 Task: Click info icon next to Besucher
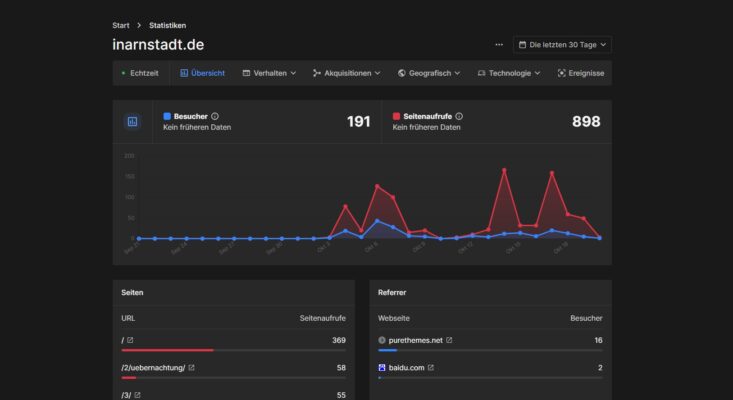tap(215, 116)
